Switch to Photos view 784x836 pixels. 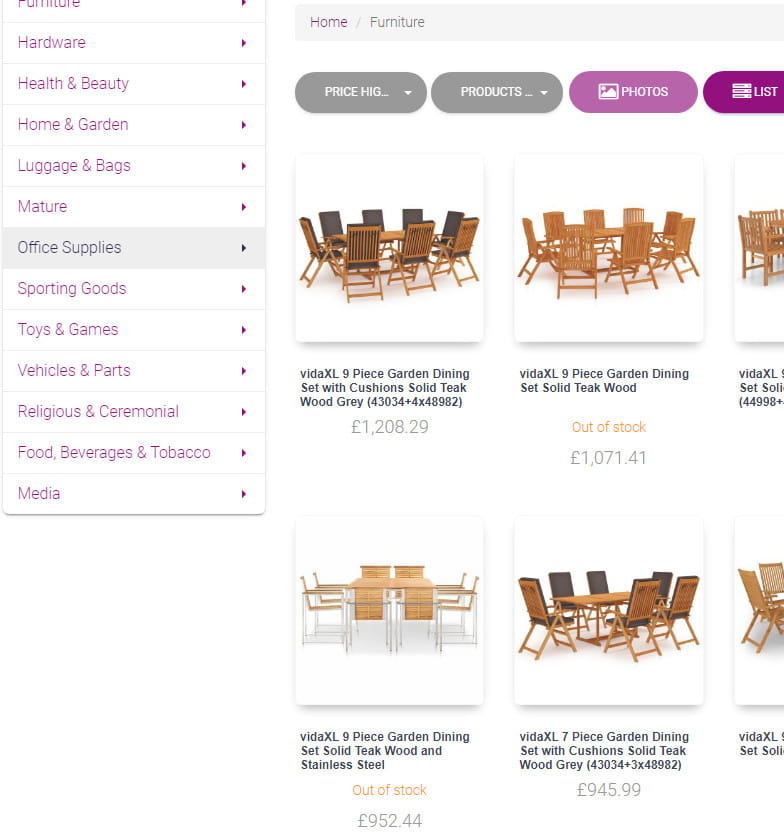633,92
